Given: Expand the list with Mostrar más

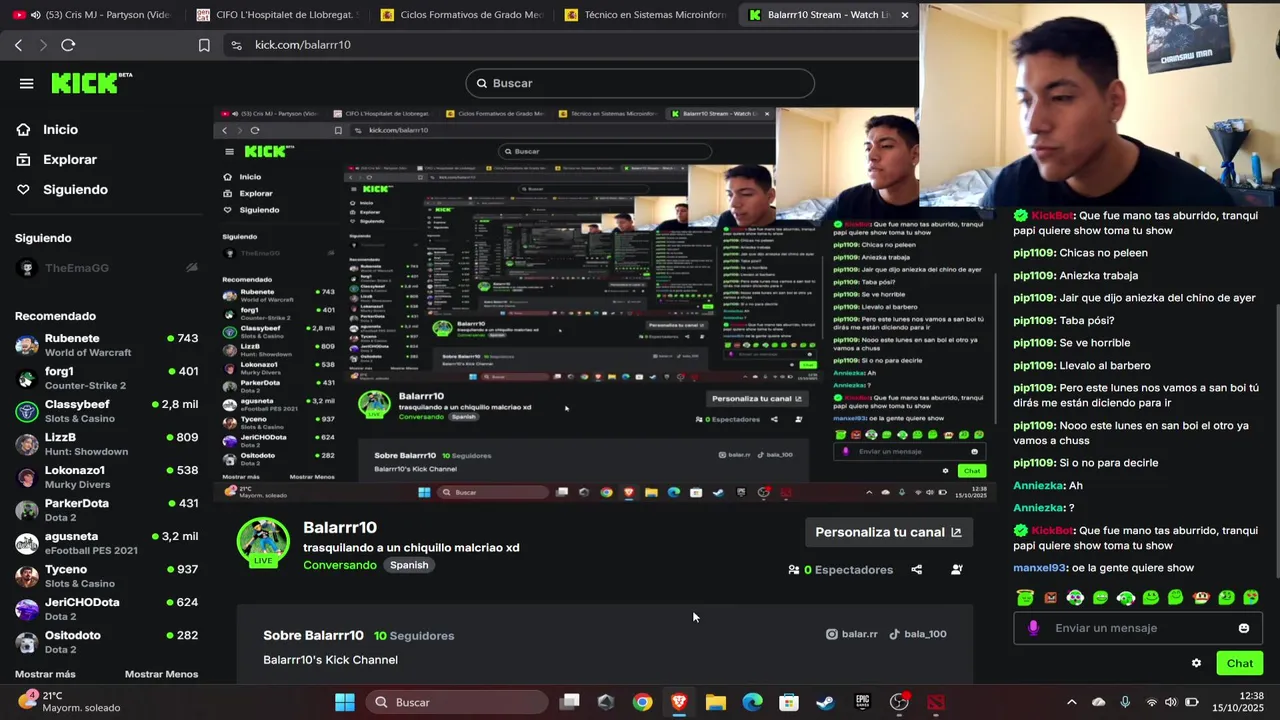Looking at the screenshot, I should 45,674.
